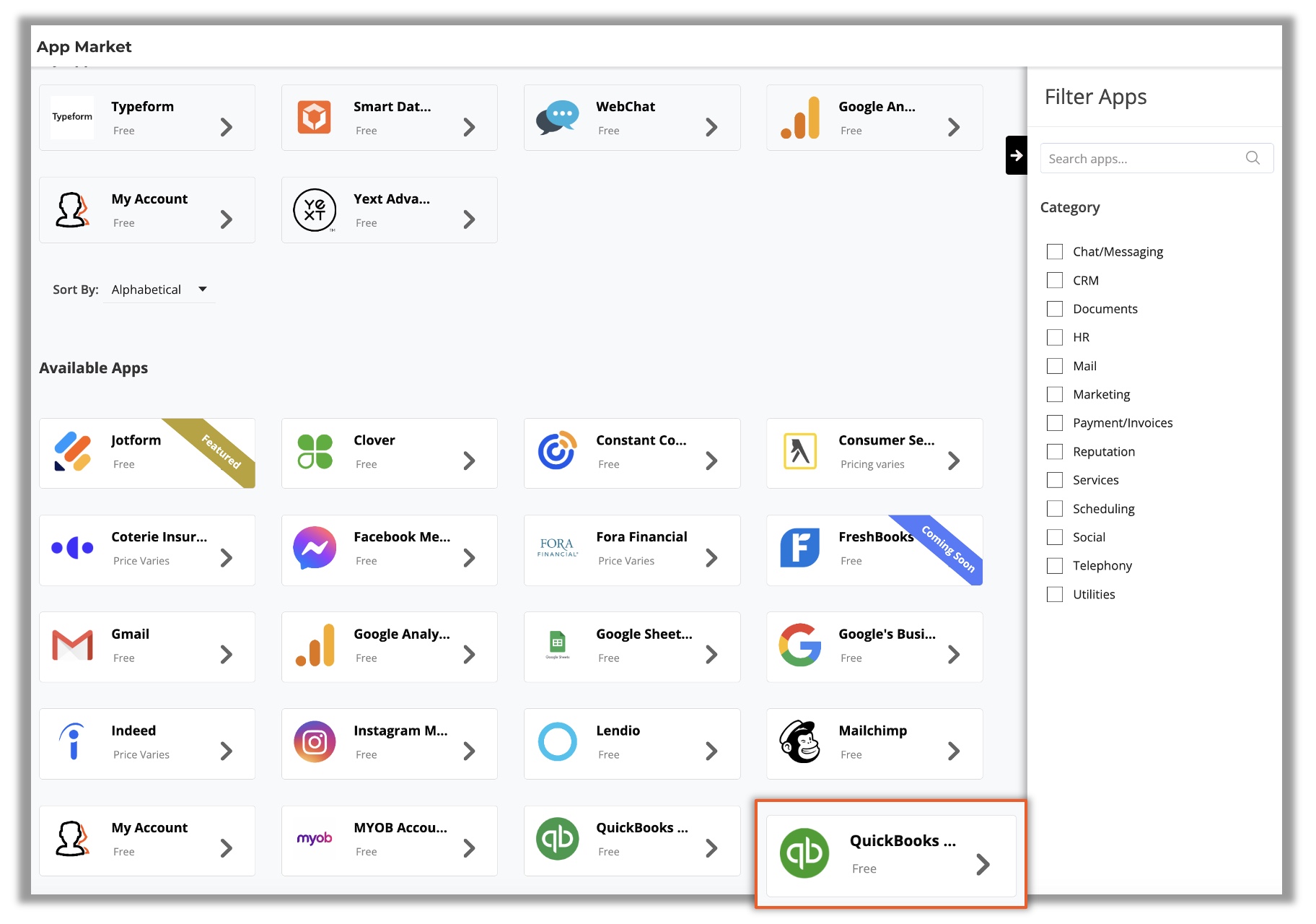The width and height of the screenshot is (1316, 924).
Task: Click the chevron on the MYOB Accounting card
Action: [469, 848]
